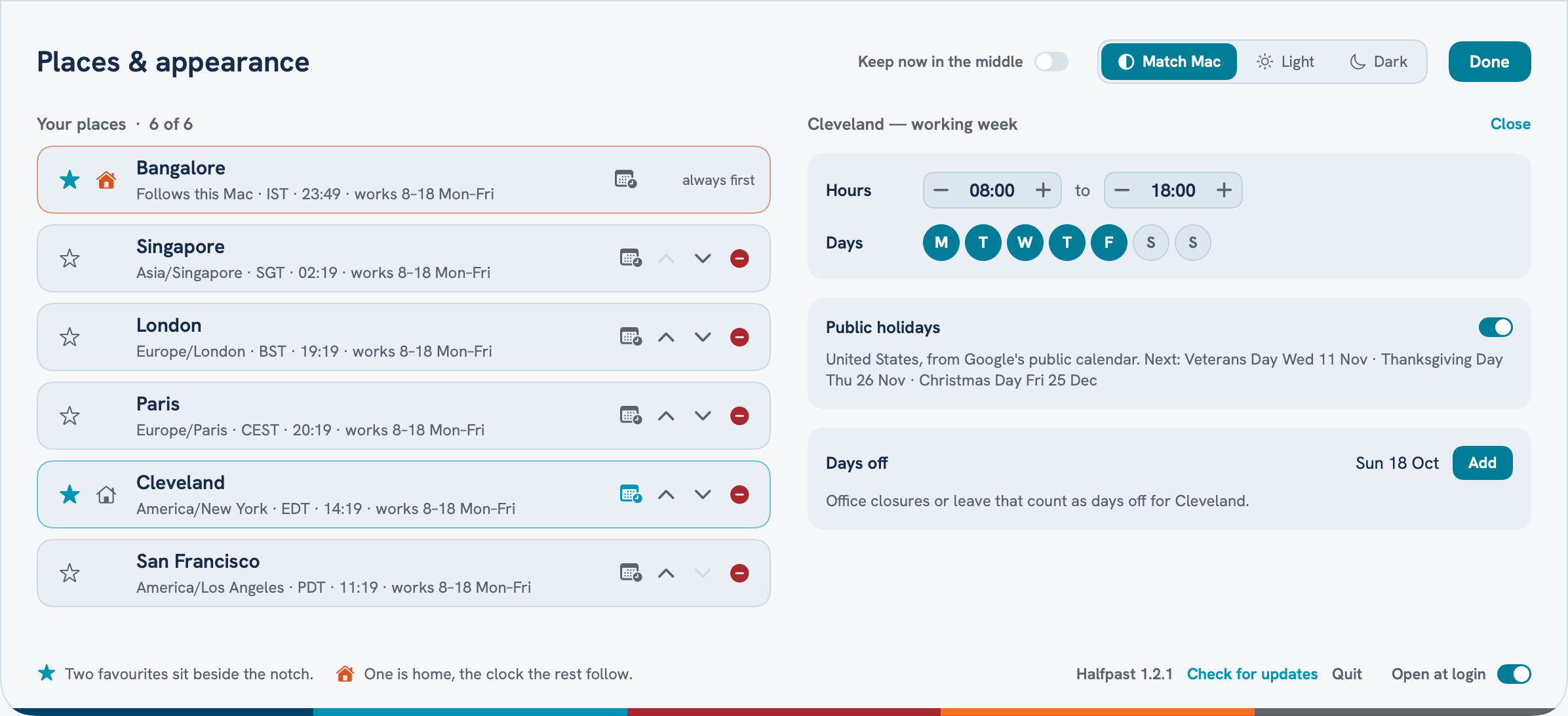
Task: Deselect Monday in working days
Action: click(941, 243)
